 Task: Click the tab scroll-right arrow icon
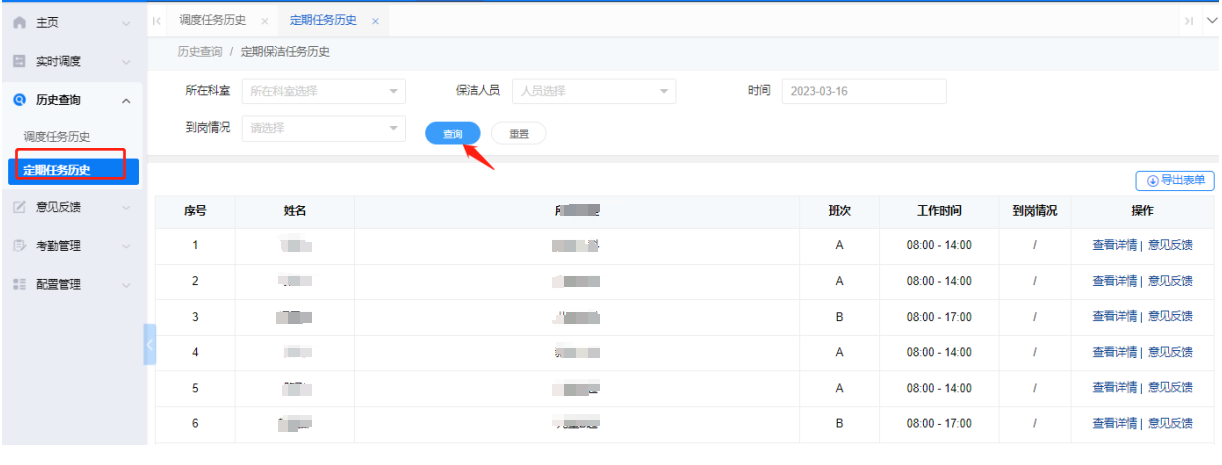point(1189,20)
